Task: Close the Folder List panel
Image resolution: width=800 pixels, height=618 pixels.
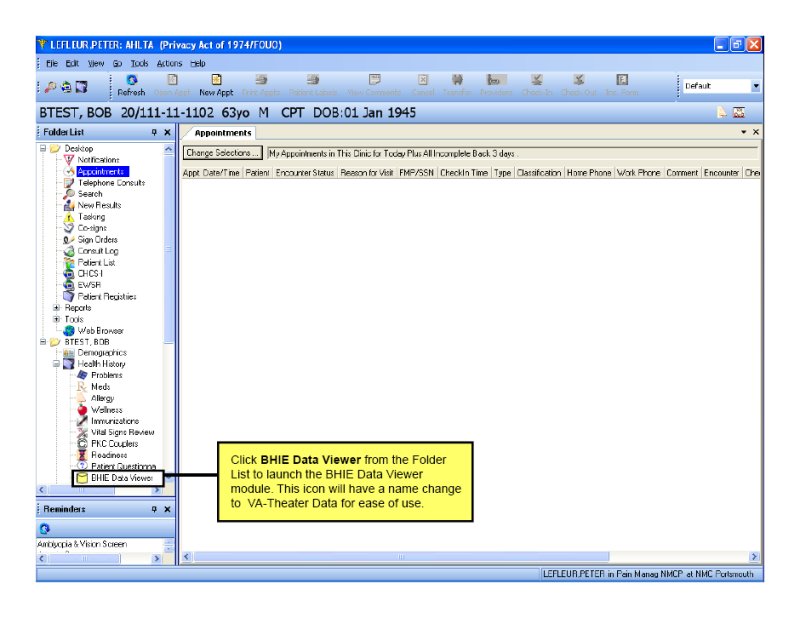Action: coord(167,132)
